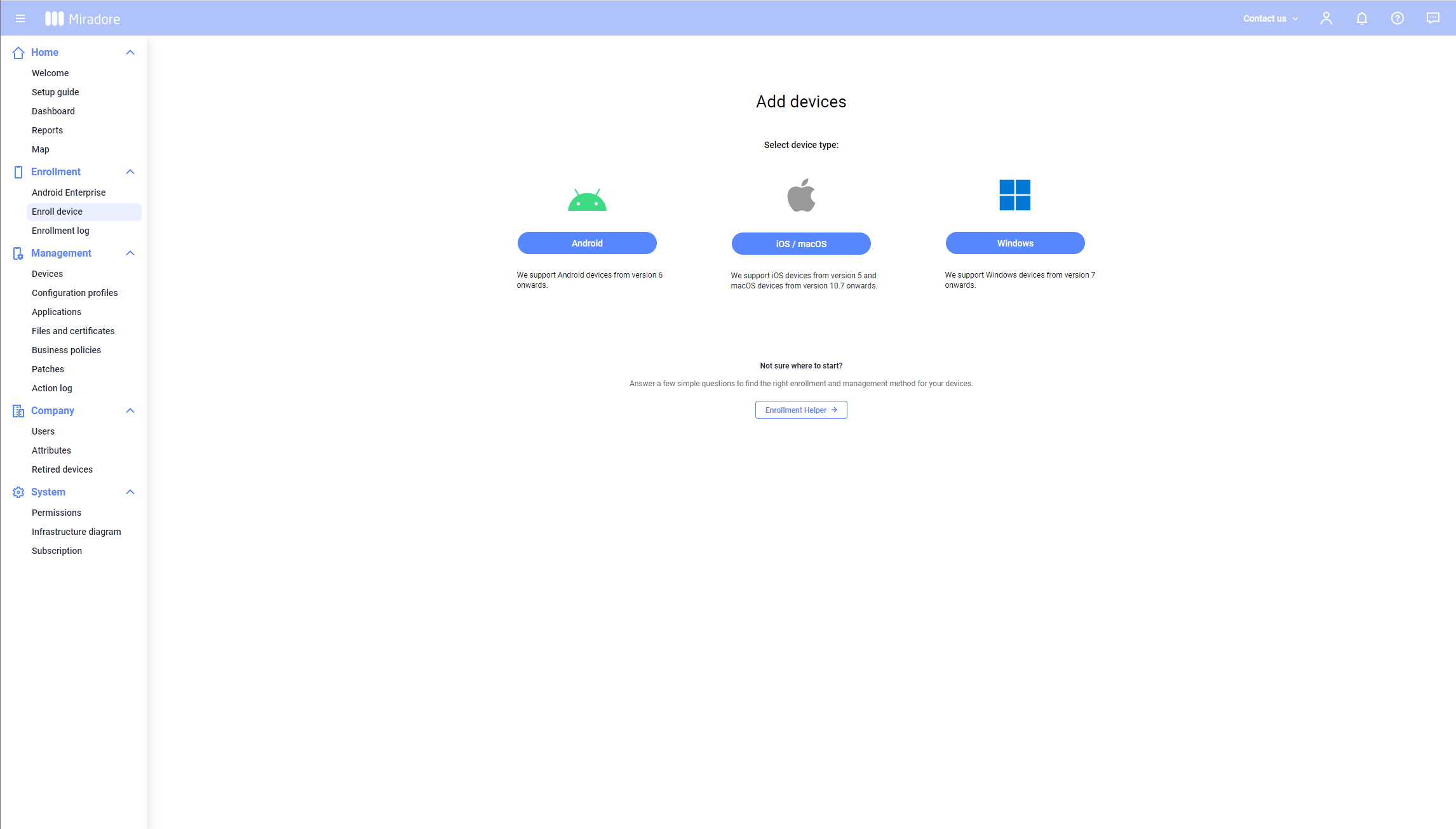Click the Miradore logo
The image size is (1456, 829).
pos(83,18)
